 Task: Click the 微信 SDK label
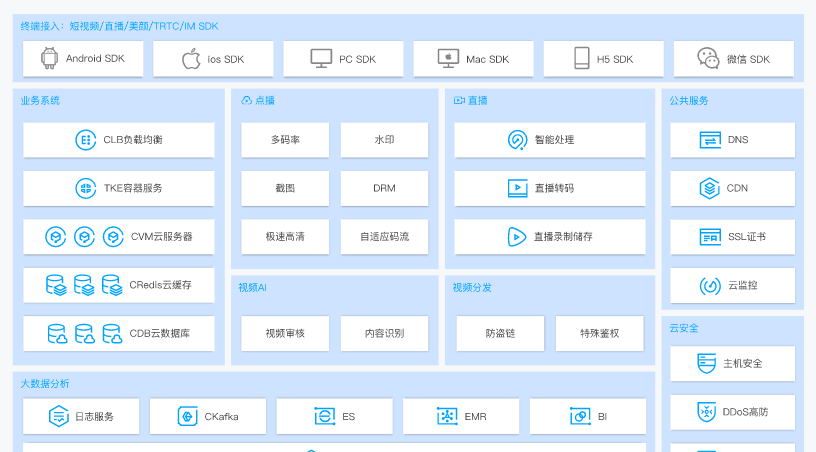748,59
